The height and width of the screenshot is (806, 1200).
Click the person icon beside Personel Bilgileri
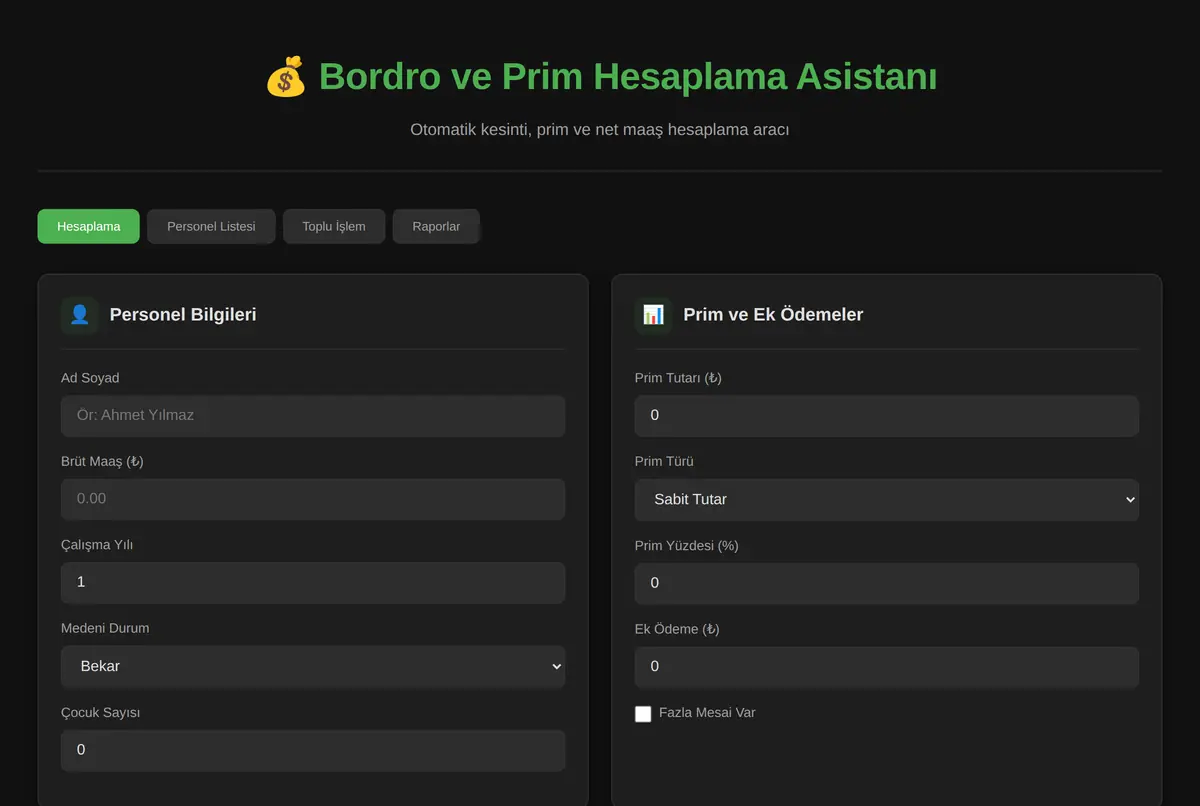pos(80,315)
